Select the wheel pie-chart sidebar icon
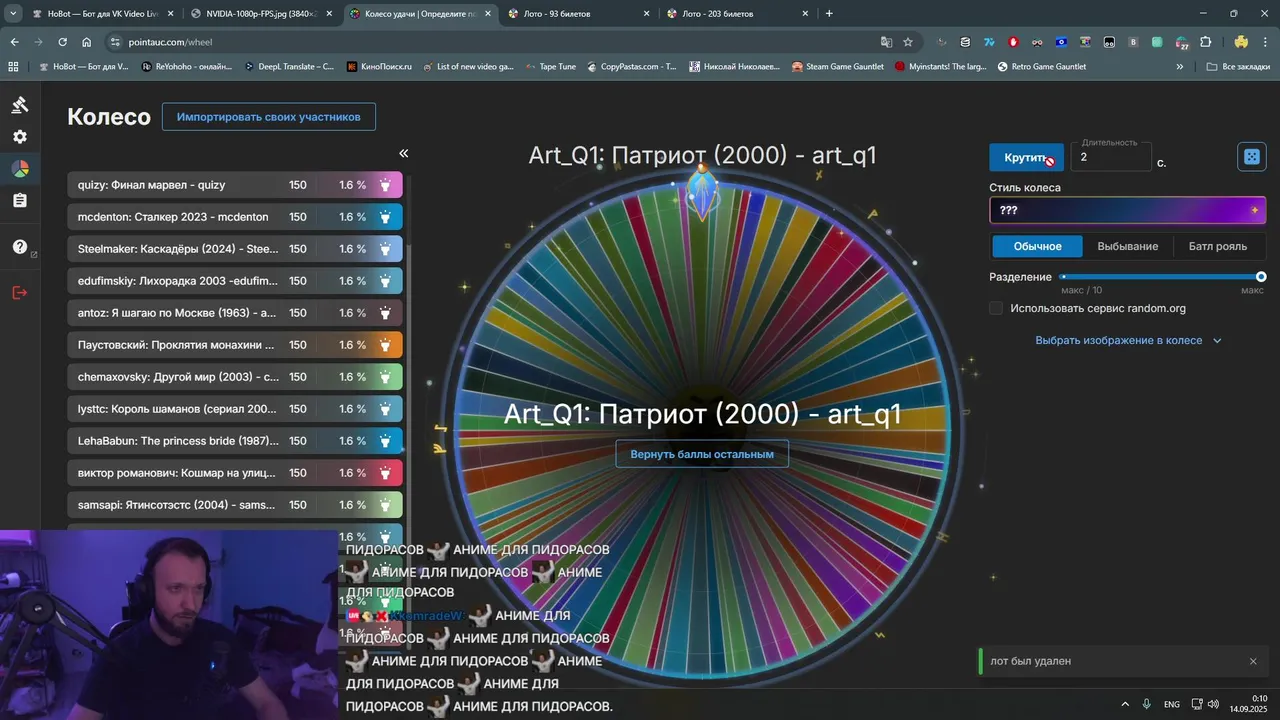Screen dimensions: 1280x720 pos(20,169)
